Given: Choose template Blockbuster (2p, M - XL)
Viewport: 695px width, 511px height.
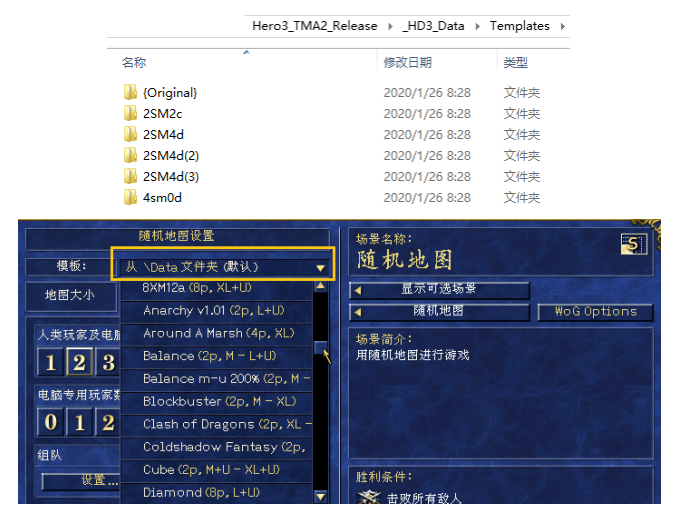Looking at the screenshot, I should (x=216, y=402).
